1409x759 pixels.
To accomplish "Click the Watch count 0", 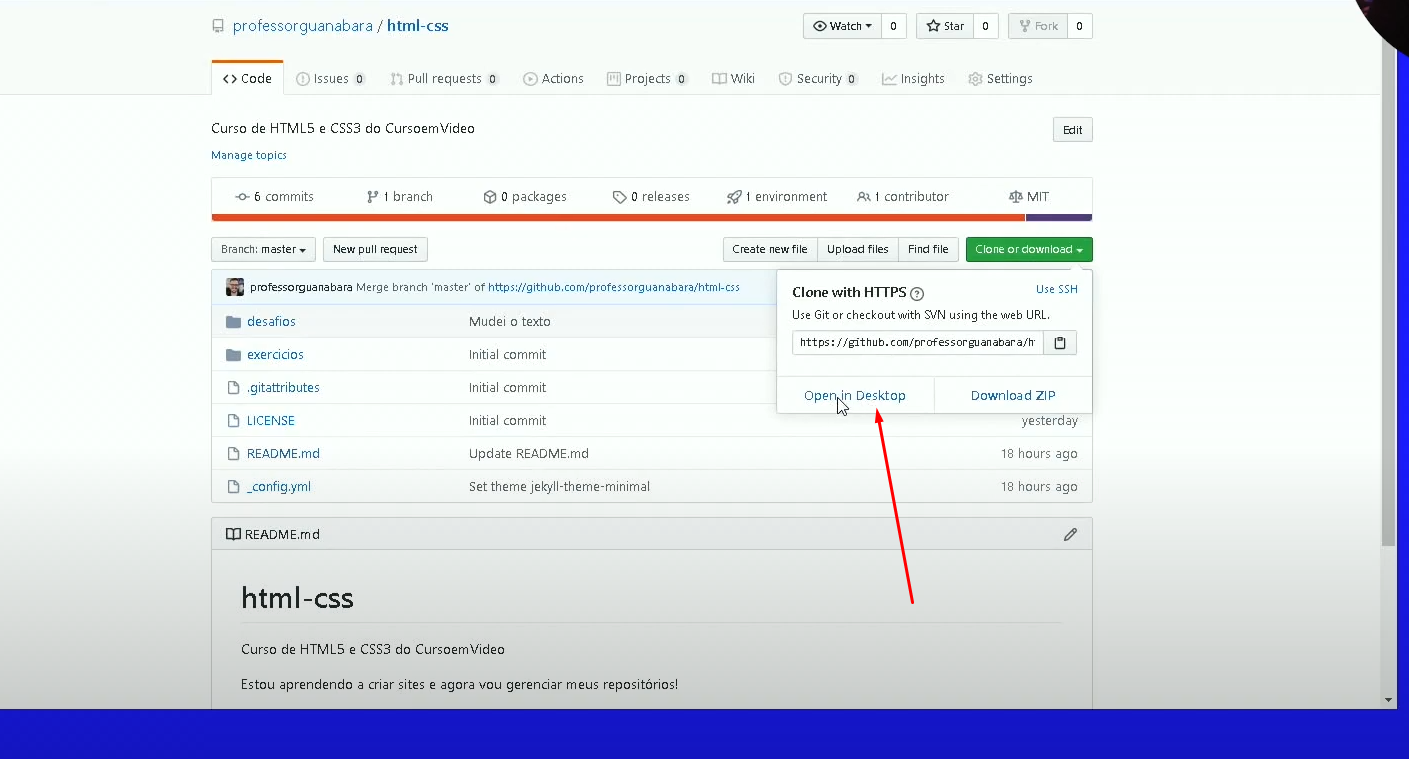I will [x=894, y=26].
